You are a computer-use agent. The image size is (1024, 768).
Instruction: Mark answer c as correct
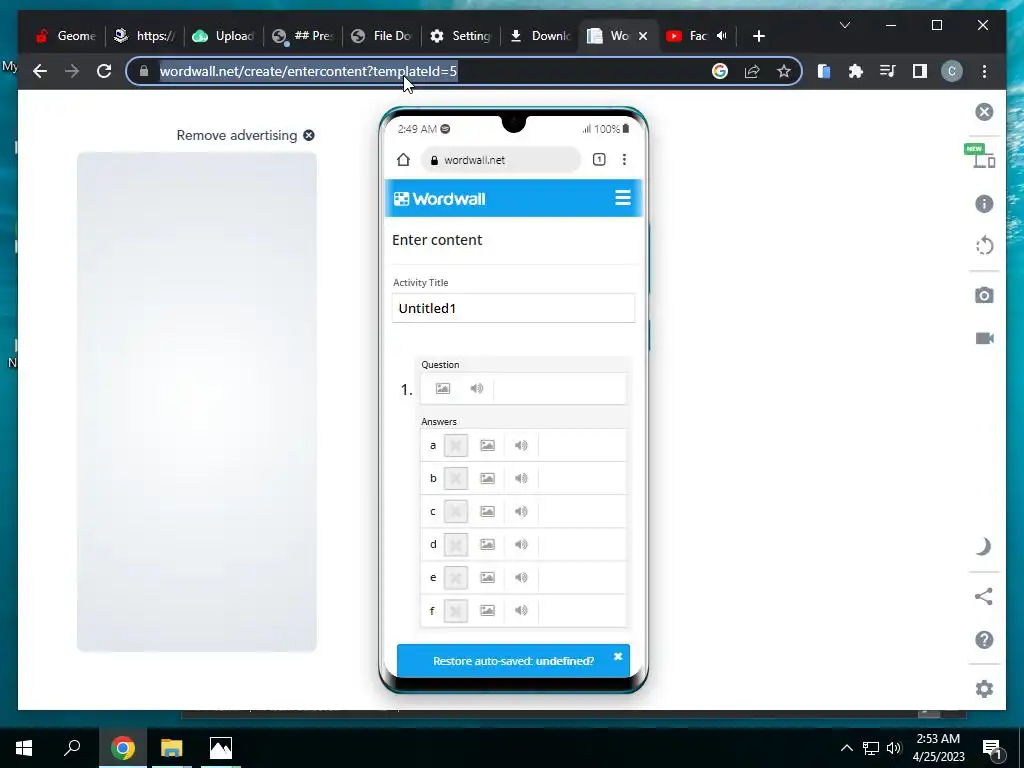point(456,511)
